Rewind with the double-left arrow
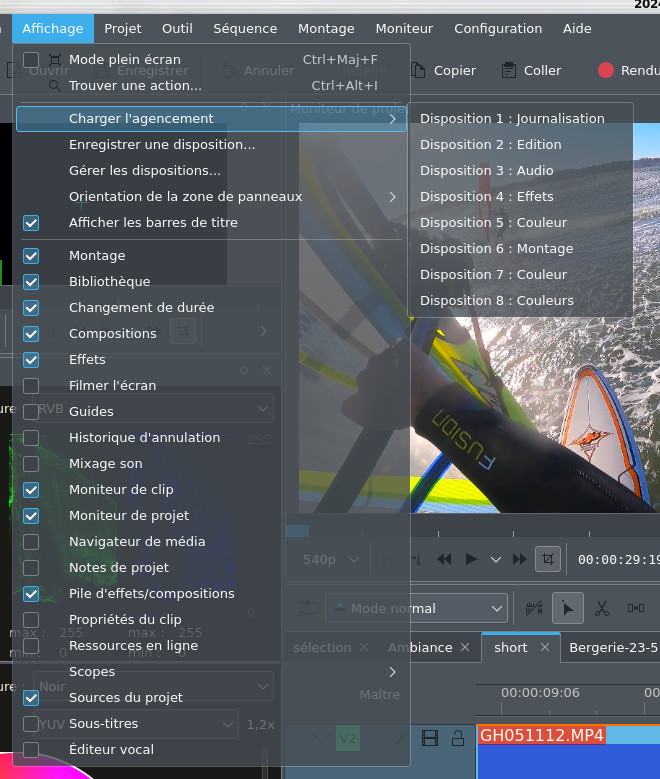Image resolution: width=660 pixels, height=779 pixels. tap(444, 559)
